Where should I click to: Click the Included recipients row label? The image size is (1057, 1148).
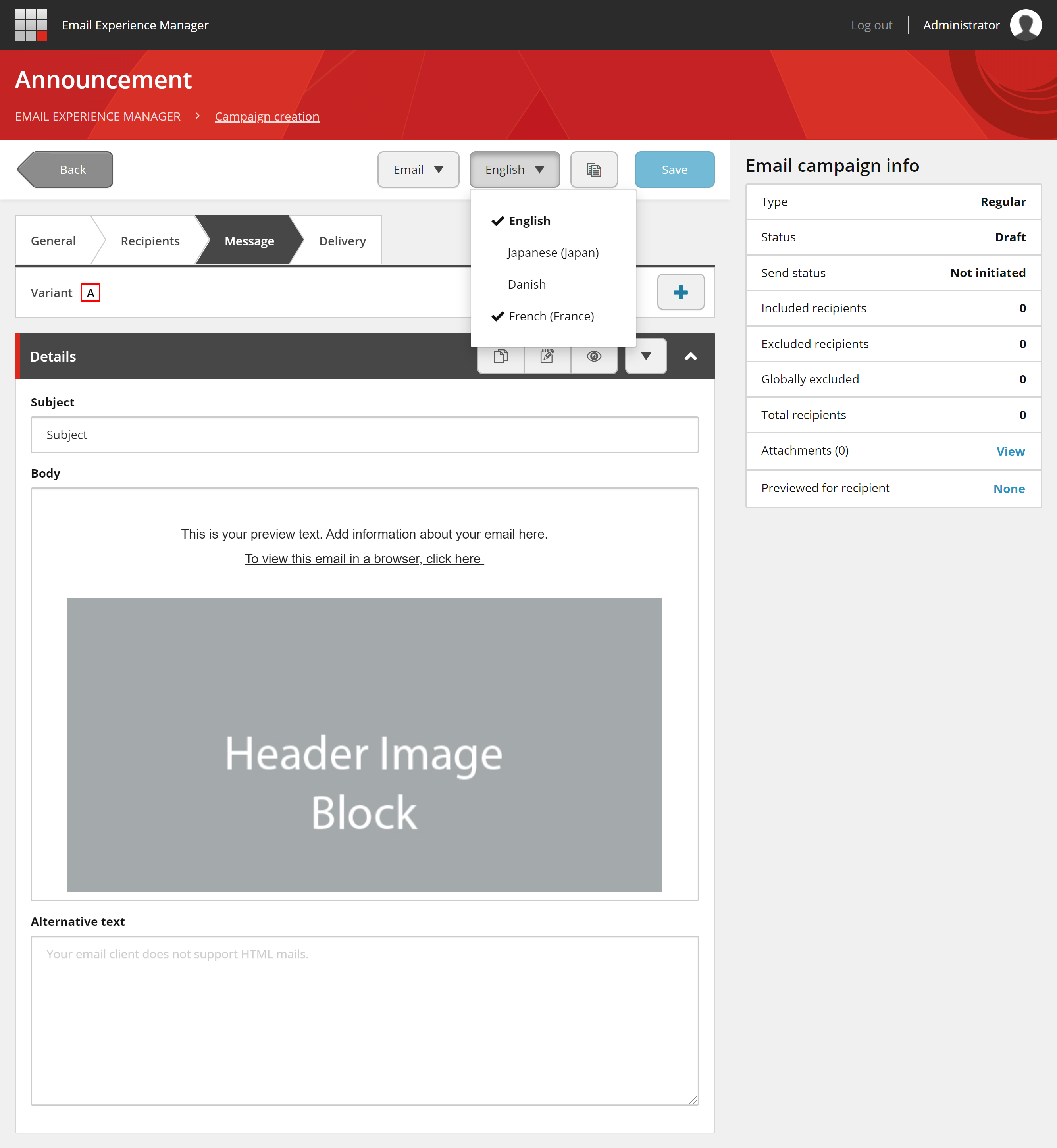(813, 308)
